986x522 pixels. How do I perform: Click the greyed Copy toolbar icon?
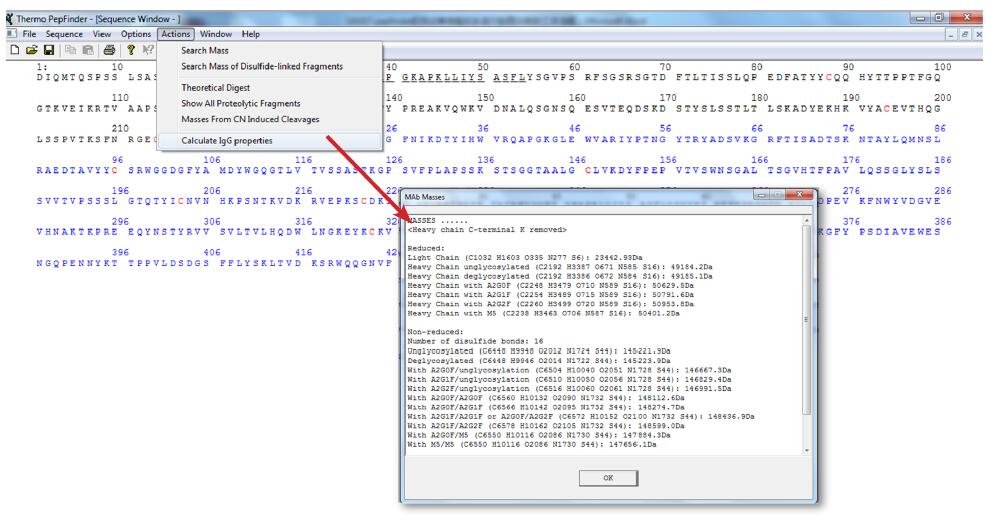(x=70, y=50)
